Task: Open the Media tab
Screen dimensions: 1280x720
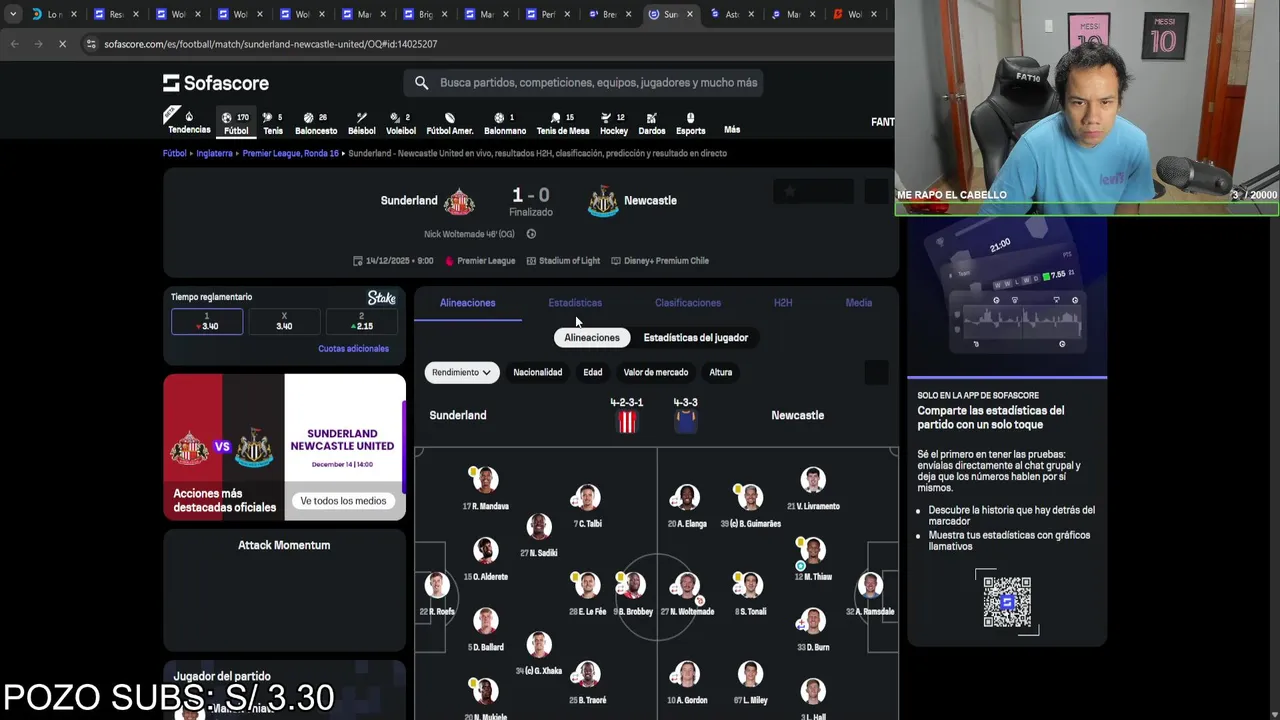Action: (859, 303)
